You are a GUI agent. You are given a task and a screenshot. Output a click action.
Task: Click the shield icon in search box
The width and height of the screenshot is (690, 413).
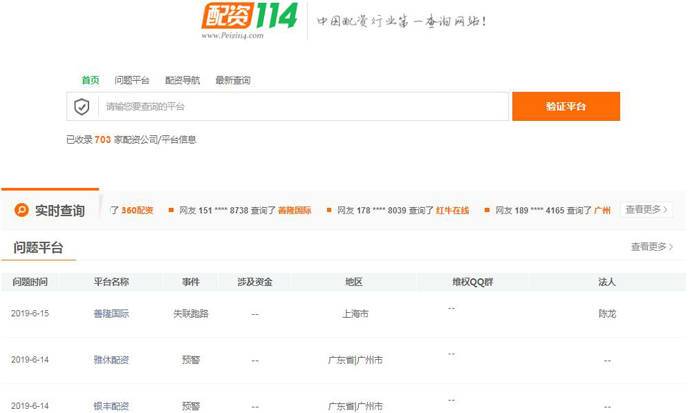(82, 106)
